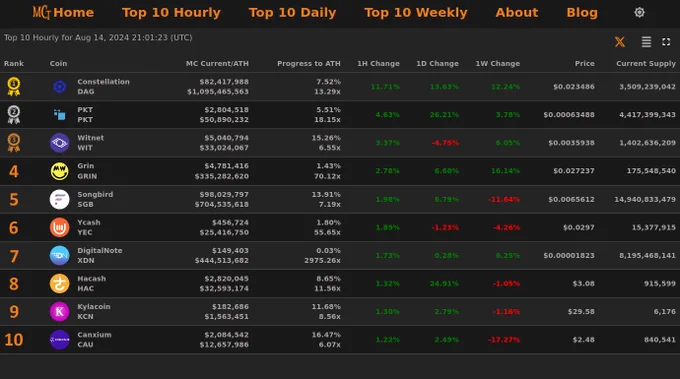Open Top 10 Hourly tab
This screenshot has height=379, width=680.
(171, 13)
